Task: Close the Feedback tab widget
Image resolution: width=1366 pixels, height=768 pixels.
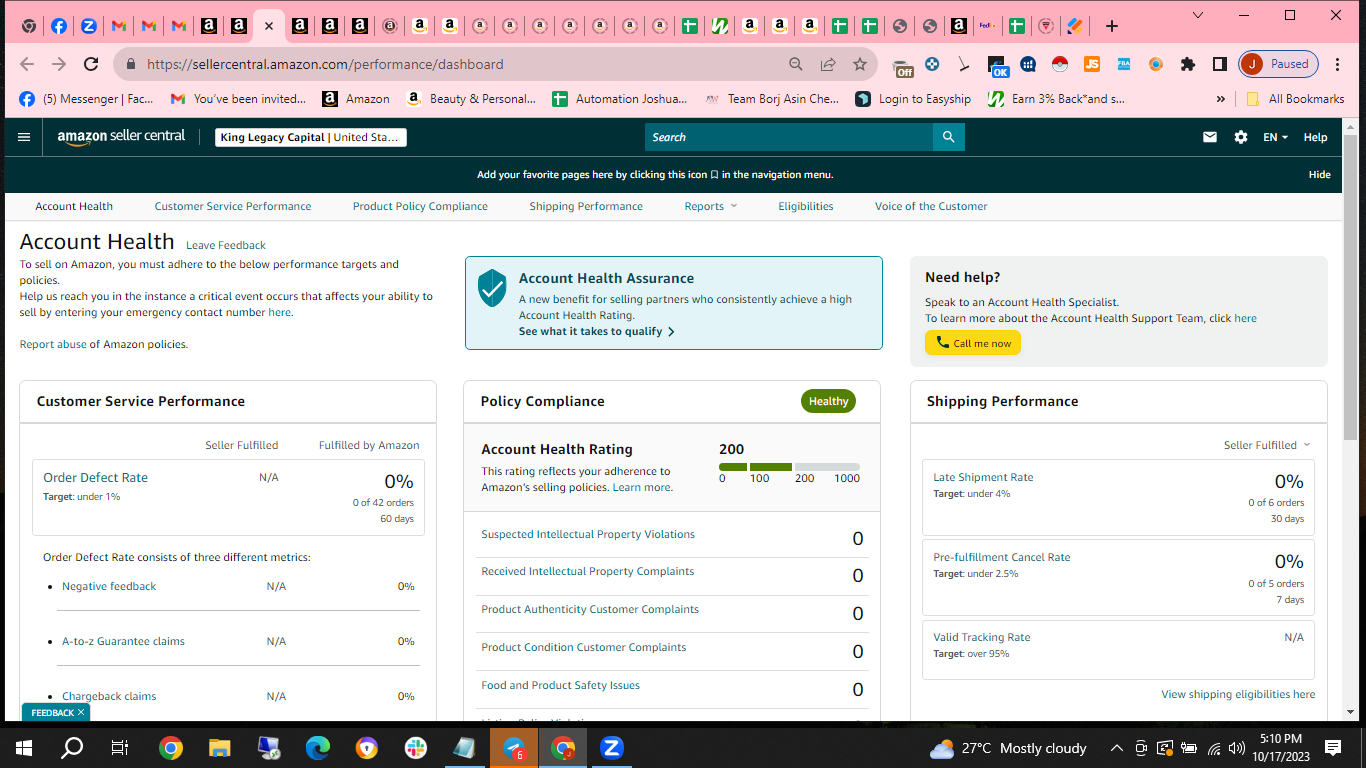Action: click(81, 713)
